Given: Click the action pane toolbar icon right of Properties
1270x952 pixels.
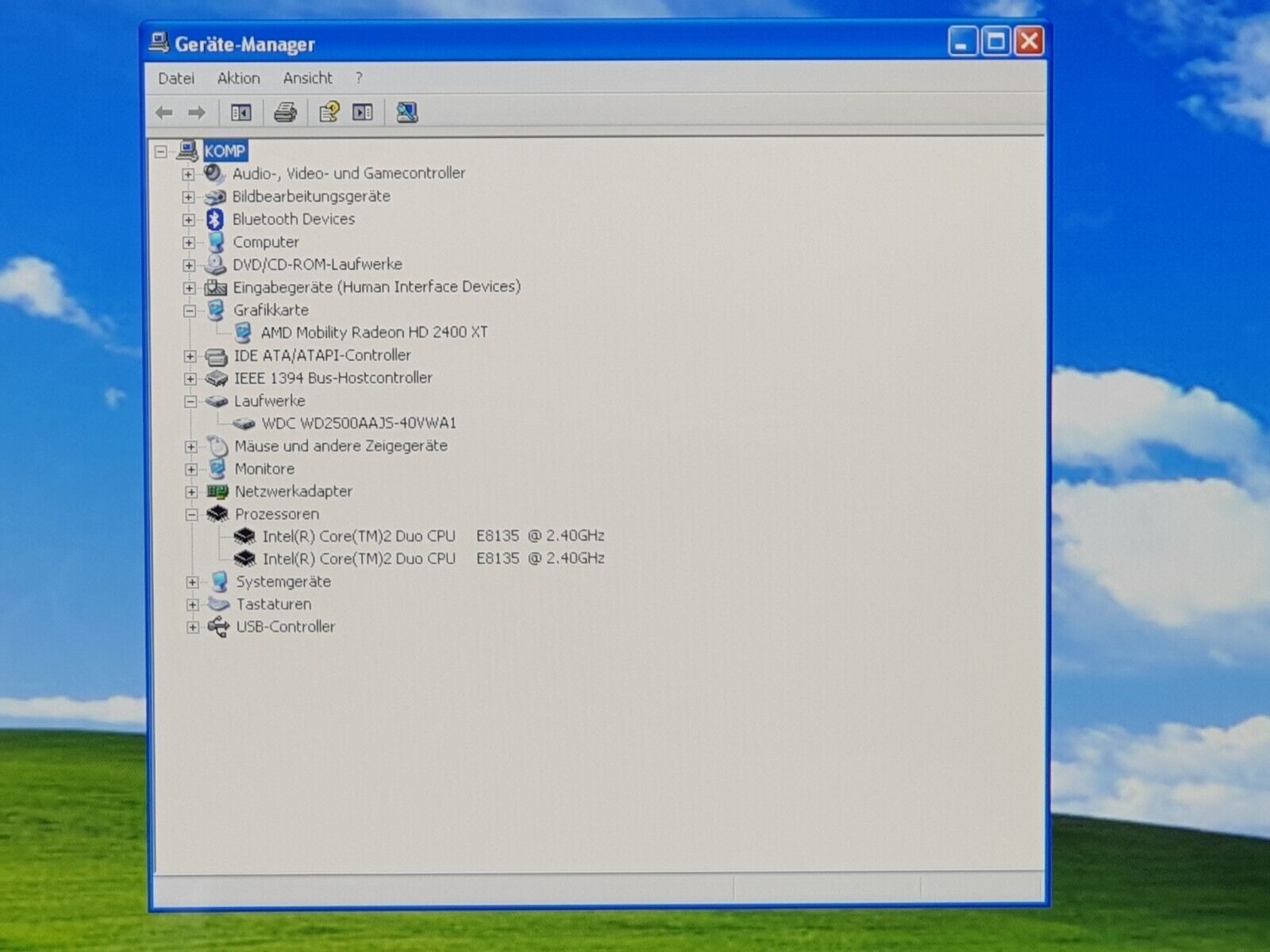Looking at the screenshot, I should tap(363, 113).
